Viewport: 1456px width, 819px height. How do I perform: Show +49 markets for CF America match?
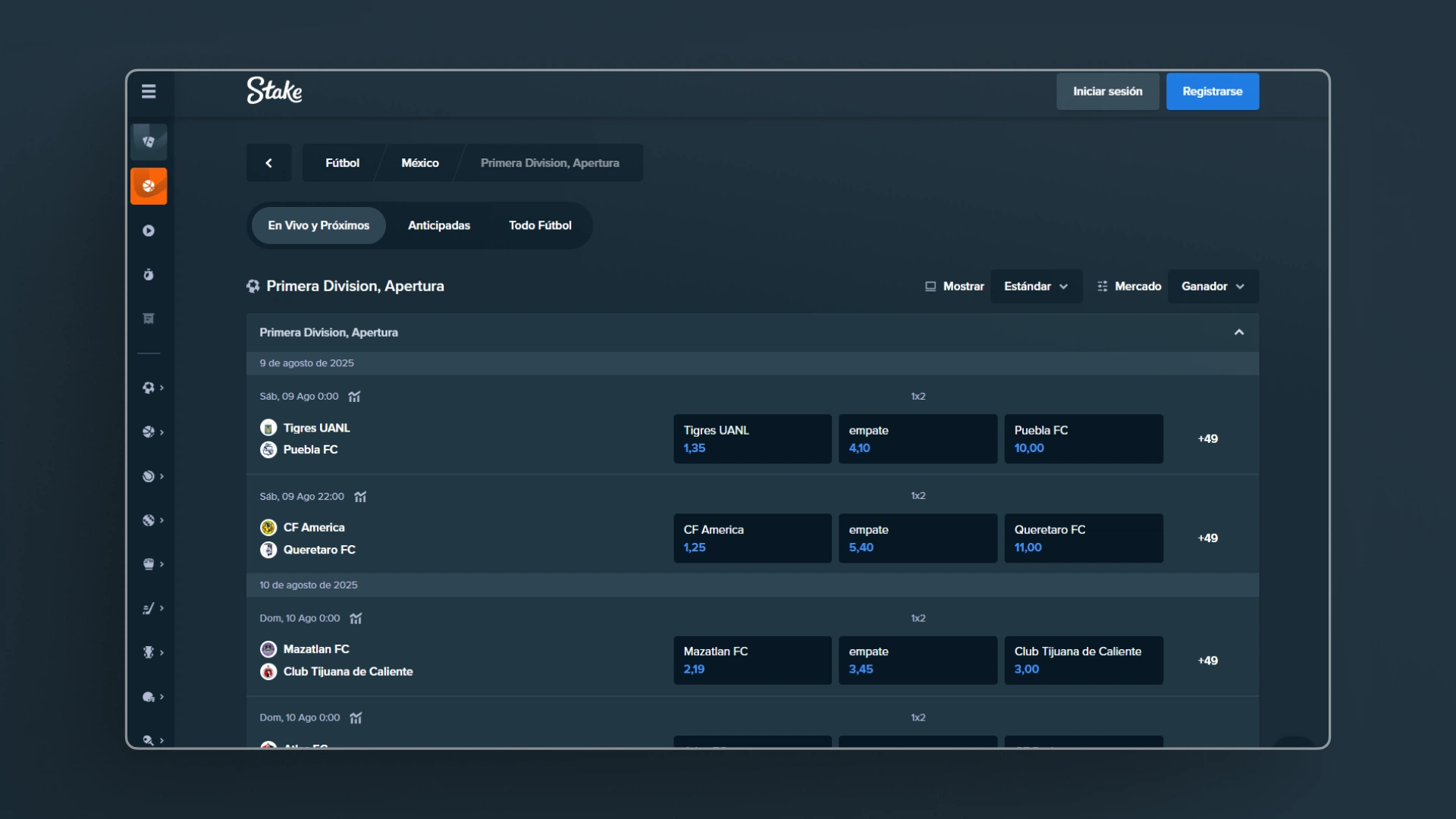coord(1207,538)
